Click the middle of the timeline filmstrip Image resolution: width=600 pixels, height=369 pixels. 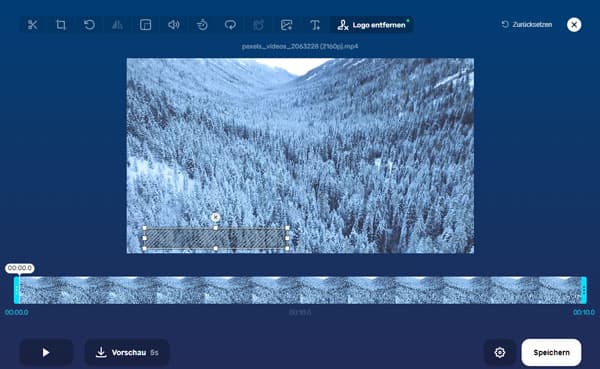tap(300, 290)
